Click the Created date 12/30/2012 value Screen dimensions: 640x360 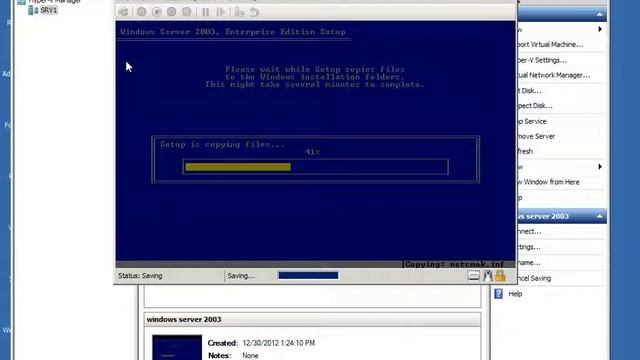[279, 343]
